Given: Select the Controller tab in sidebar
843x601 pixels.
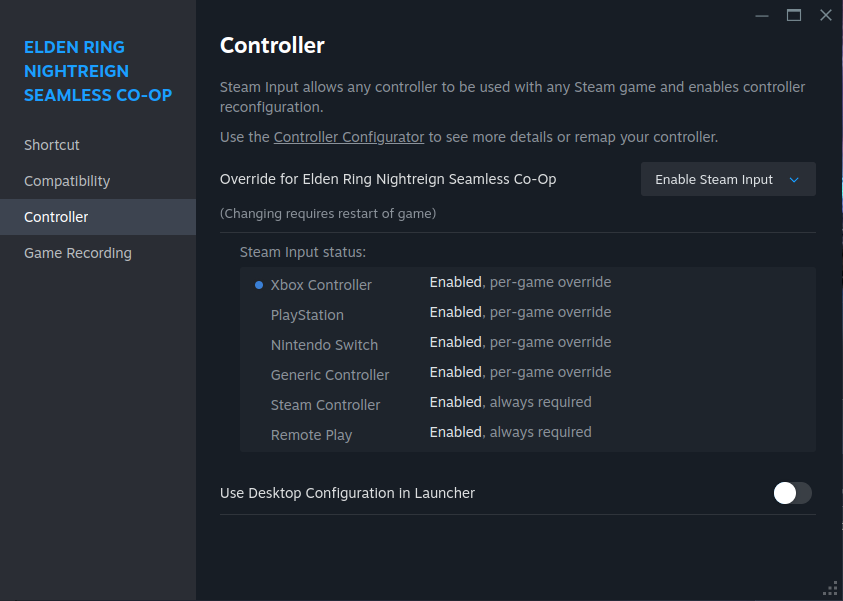Looking at the screenshot, I should (56, 217).
